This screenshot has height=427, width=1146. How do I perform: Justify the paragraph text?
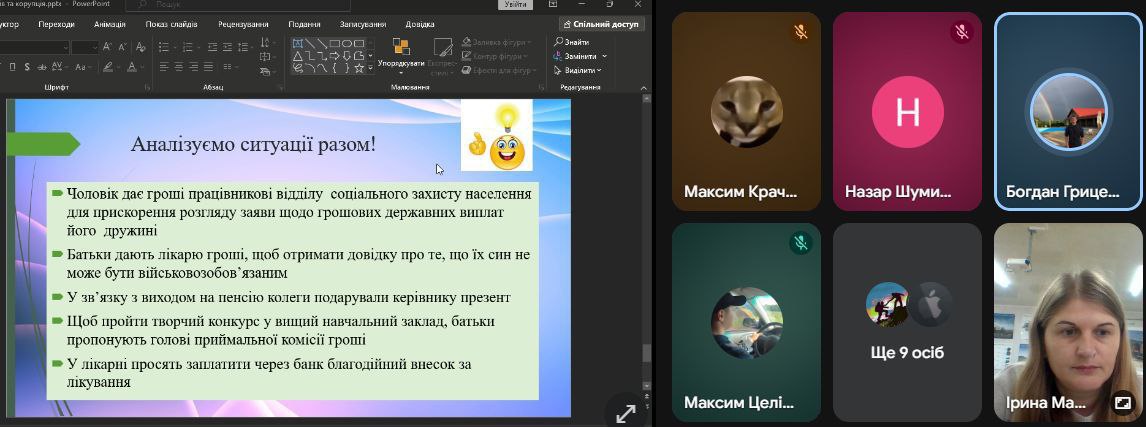coord(208,67)
